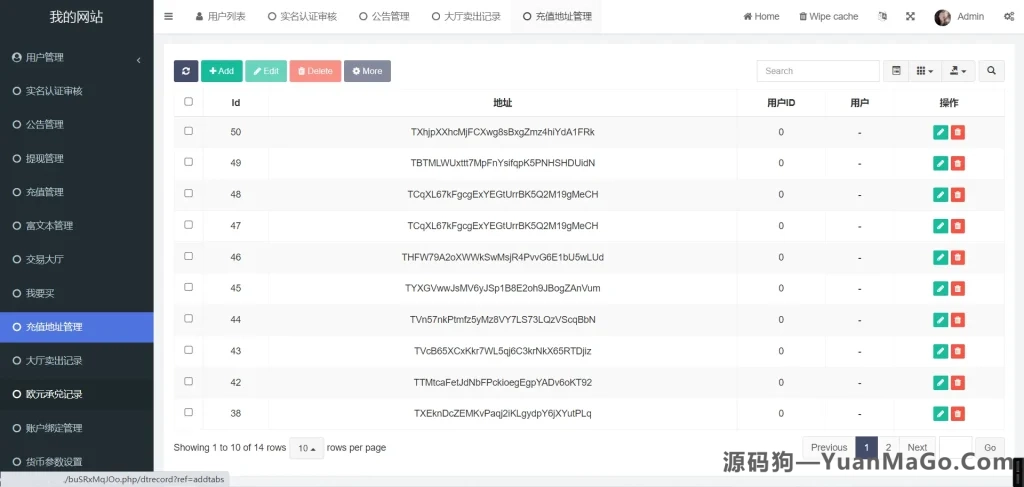
Task: Select the 充值地址管理 tab
Action: (557, 16)
